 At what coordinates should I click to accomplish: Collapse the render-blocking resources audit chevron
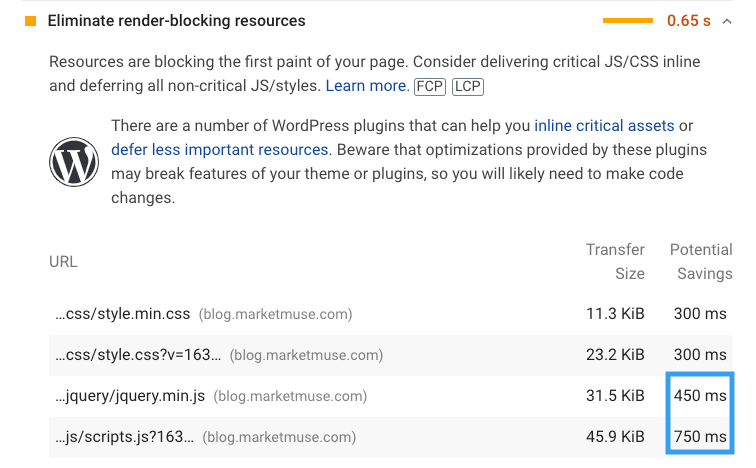coord(727,21)
